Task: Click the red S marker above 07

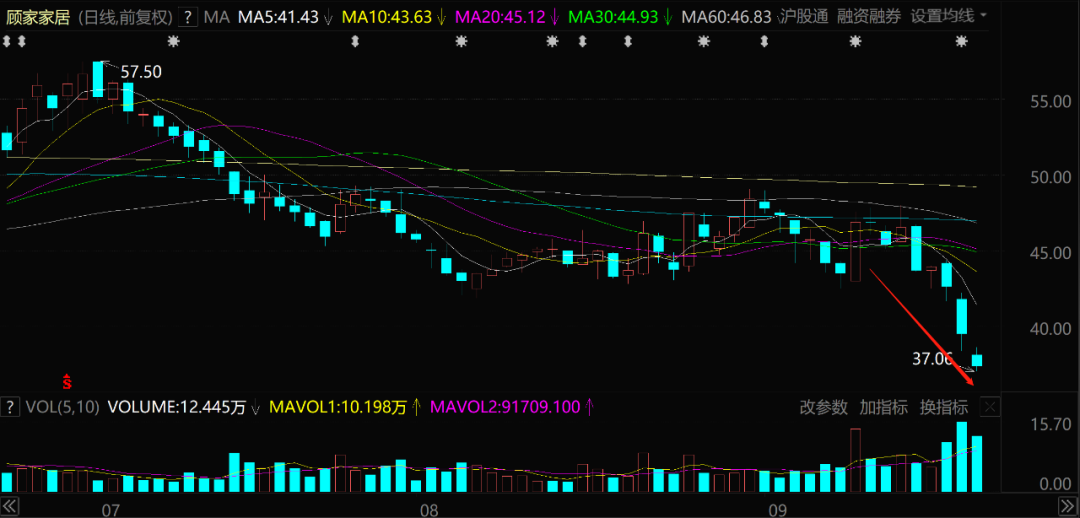Action: (x=68, y=380)
